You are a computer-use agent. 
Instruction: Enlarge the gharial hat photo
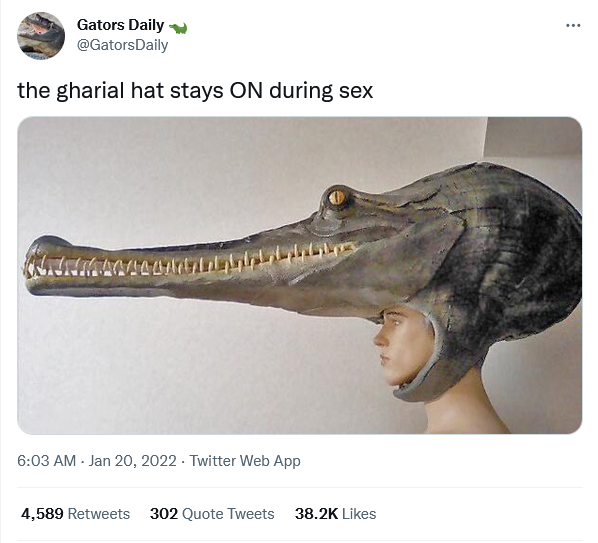point(300,275)
